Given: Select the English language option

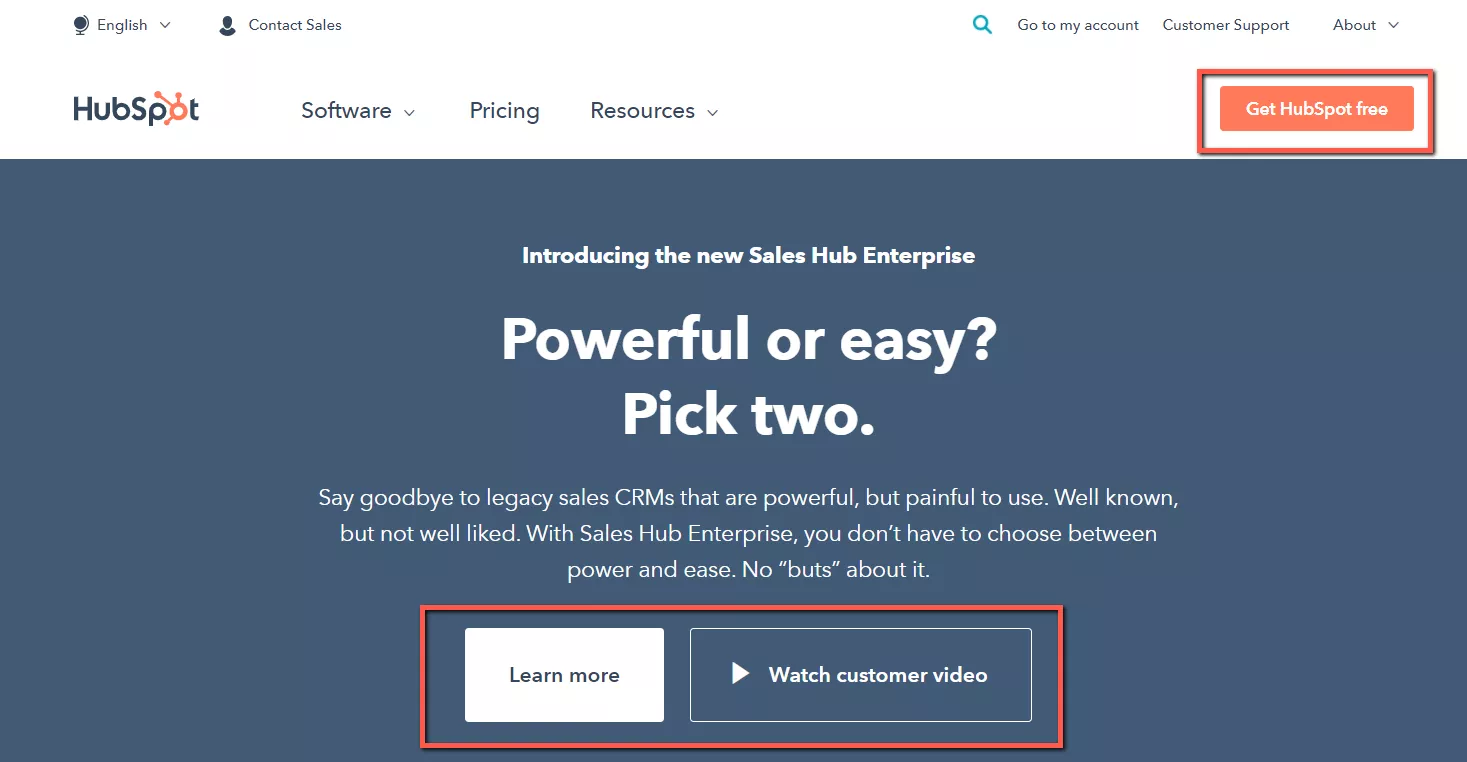Looking at the screenshot, I should click(122, 25).
